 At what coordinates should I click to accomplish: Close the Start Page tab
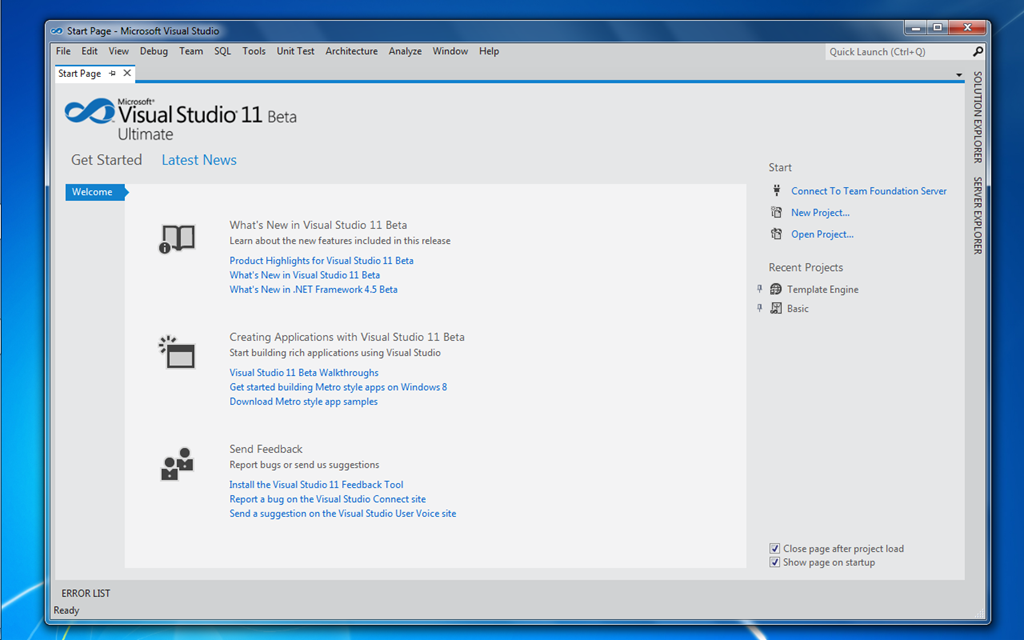coord(127,73)
